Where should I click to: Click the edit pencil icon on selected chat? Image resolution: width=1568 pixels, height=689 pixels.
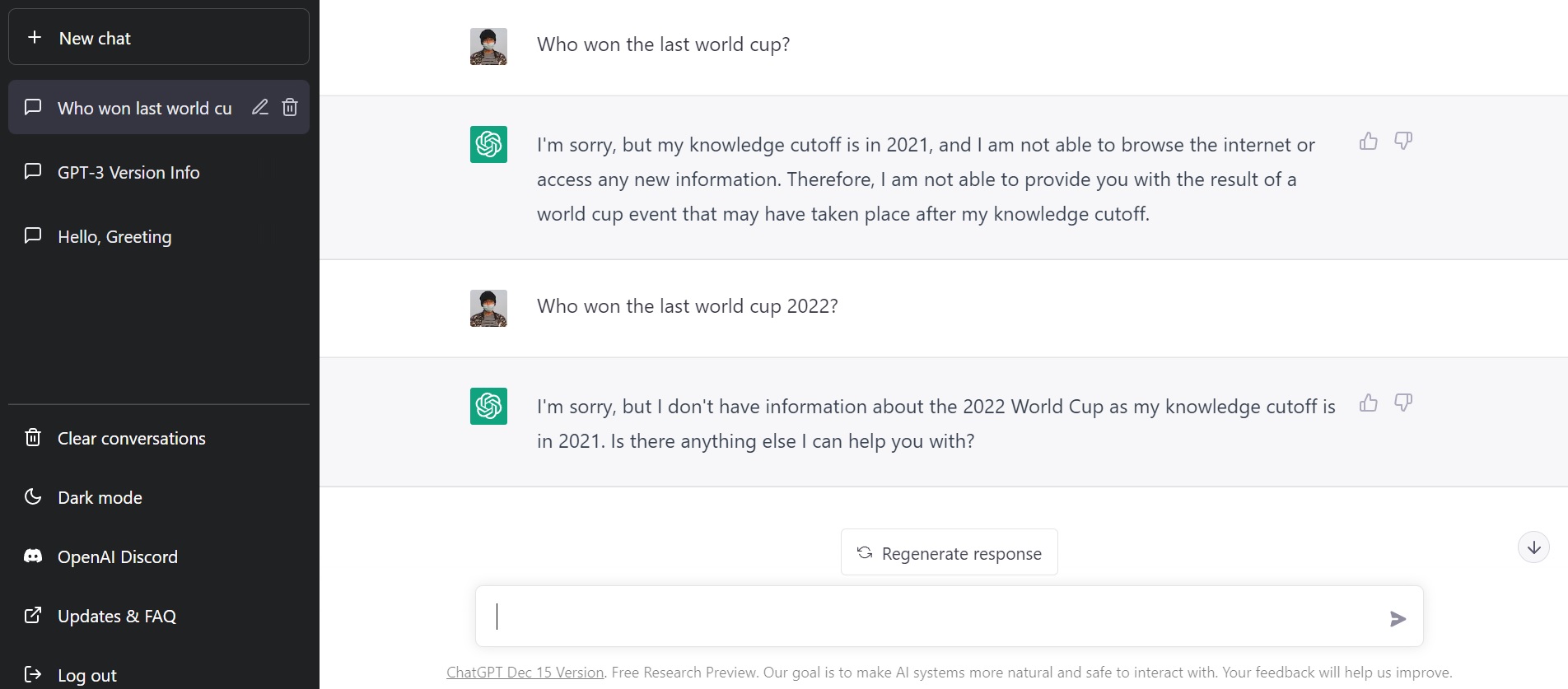[260, 107]
